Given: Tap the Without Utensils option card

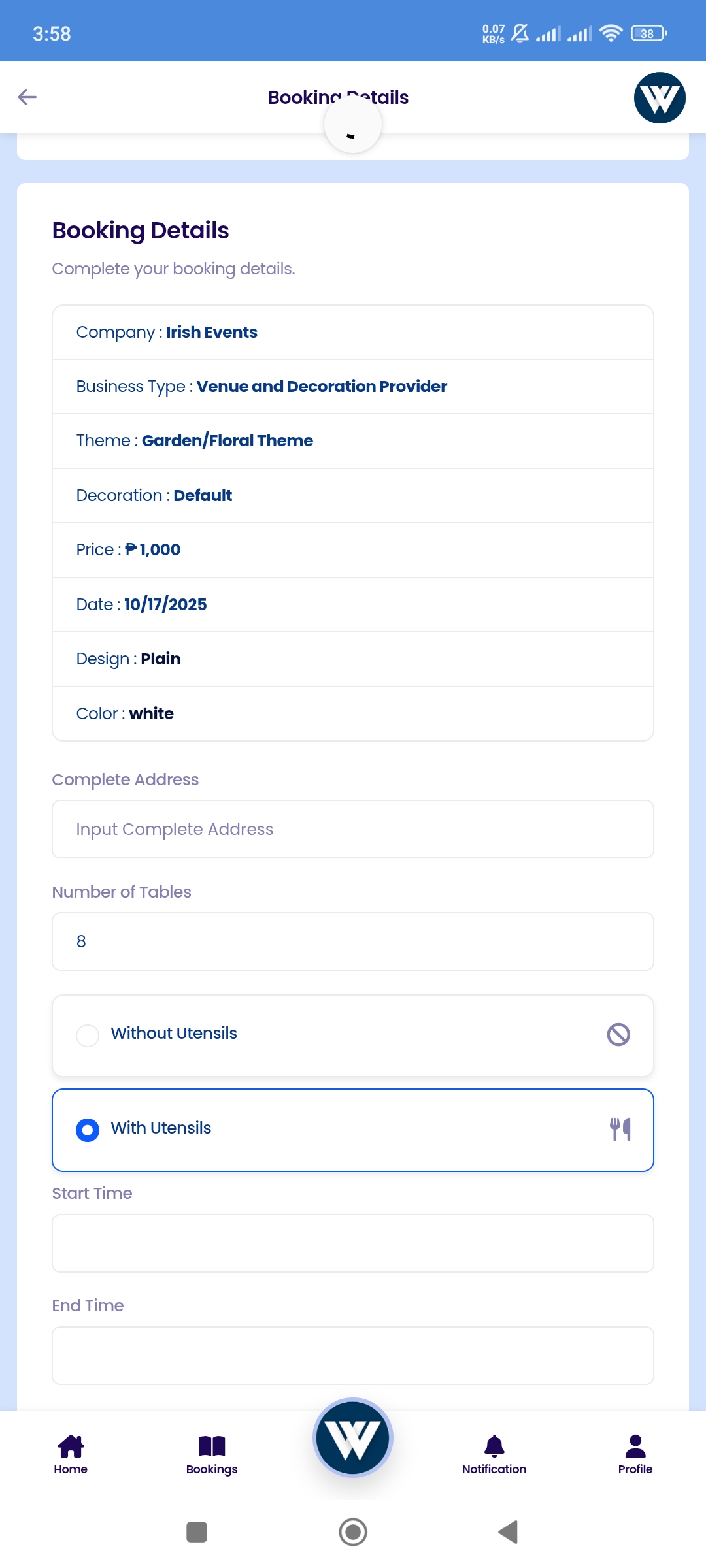Looking at the screenshot, I should 353,1035.
